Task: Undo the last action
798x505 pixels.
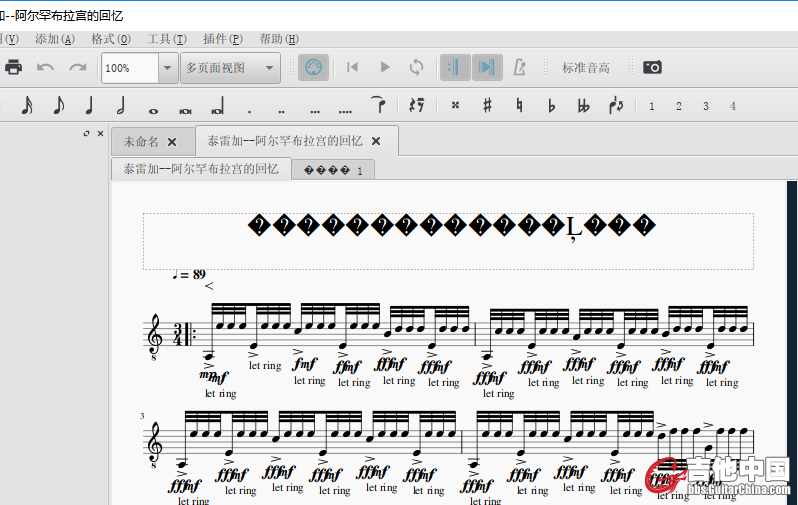Action: tap(45, 67)
